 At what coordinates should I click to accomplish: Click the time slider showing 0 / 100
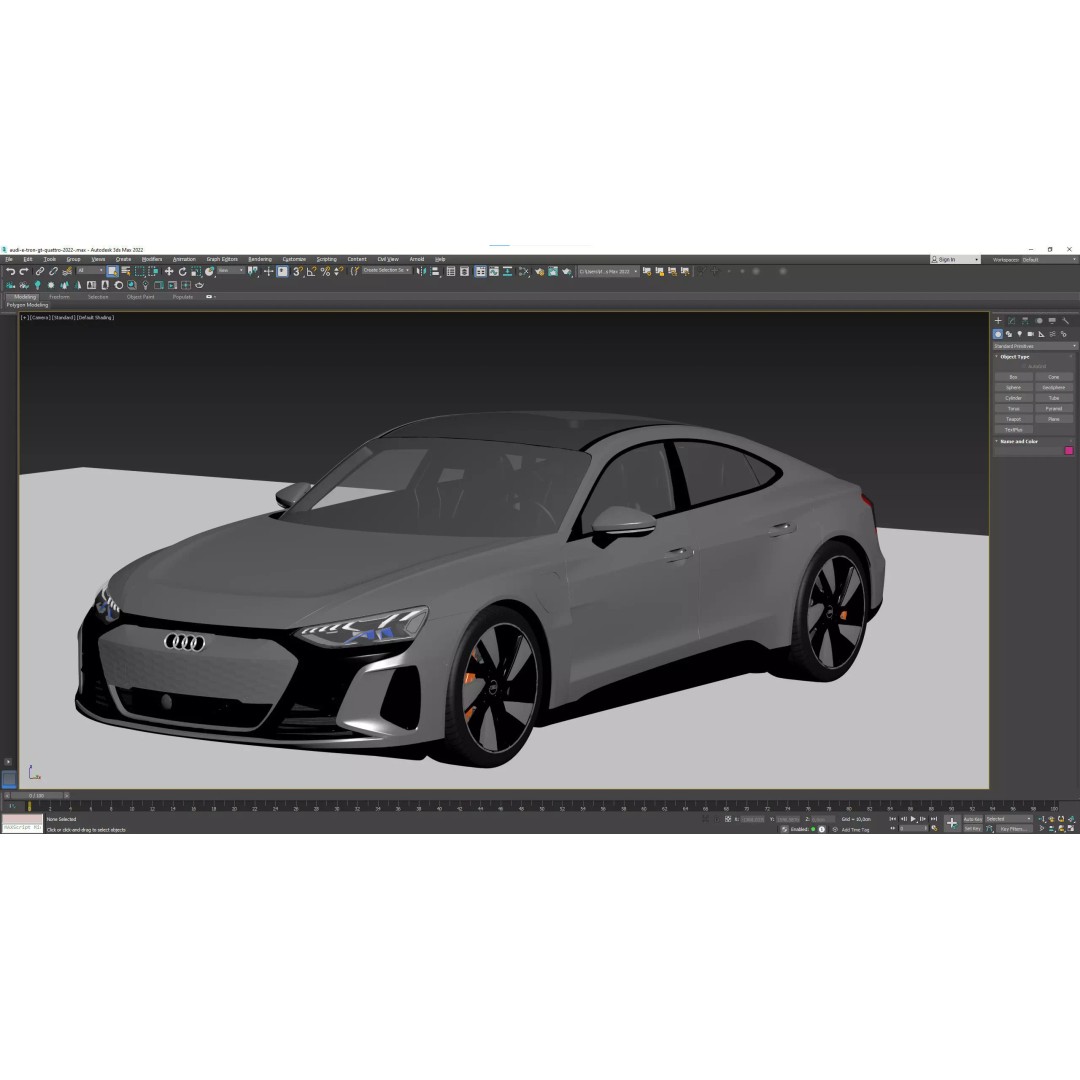click(37, 796)
